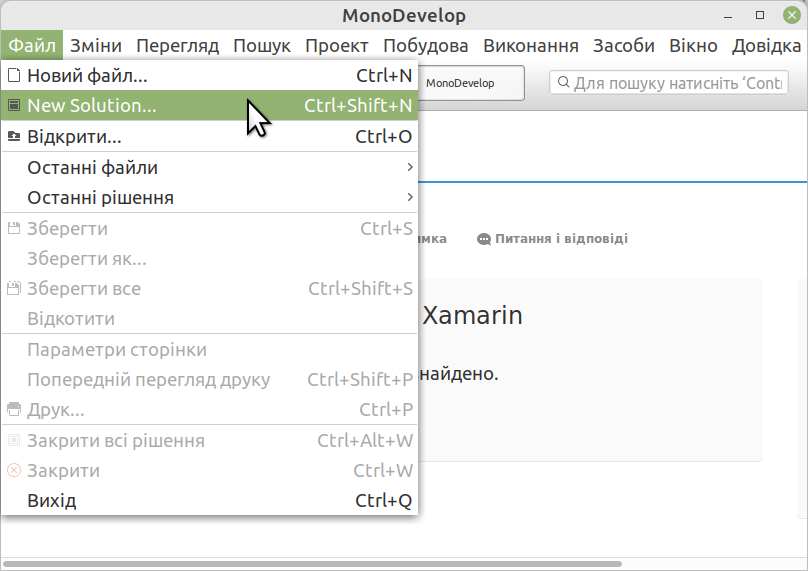Click the Xamarin heading text
The height and width of the screenshot is (571, 808).
(x=473, y=315)
